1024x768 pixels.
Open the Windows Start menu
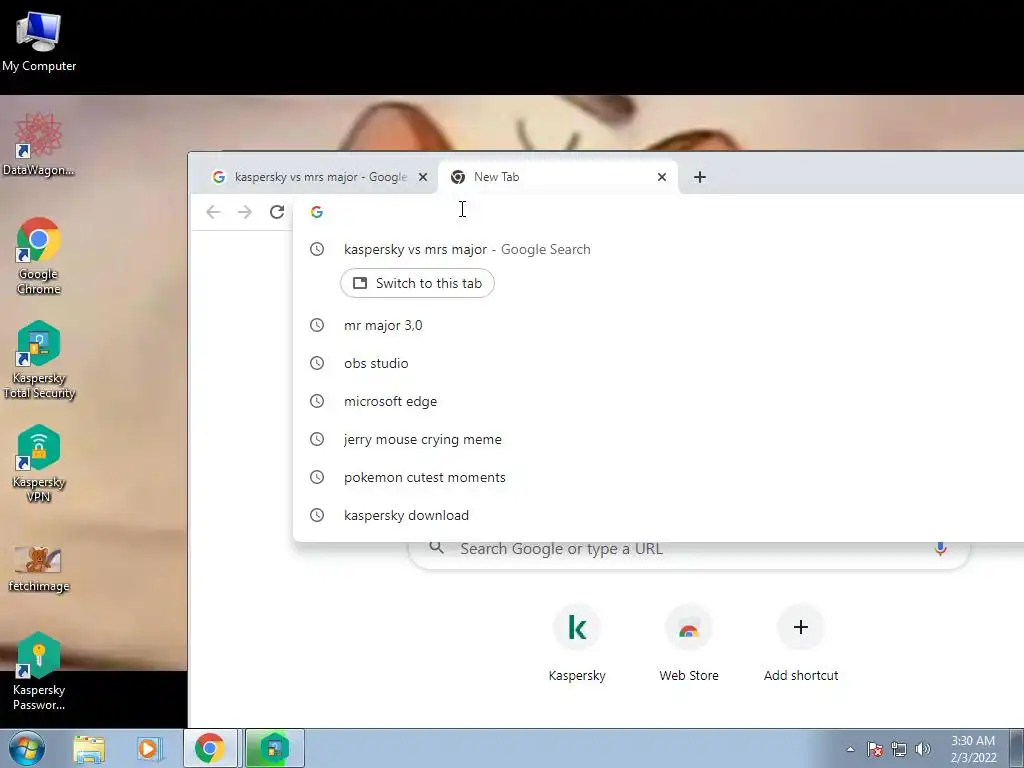(x=27, y=748)
